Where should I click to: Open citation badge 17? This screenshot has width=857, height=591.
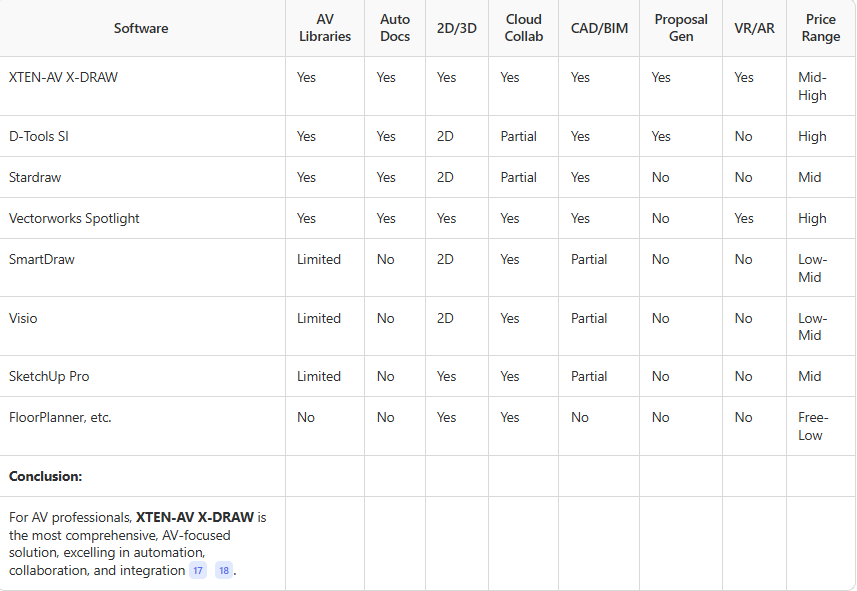[x=199, y=570]
